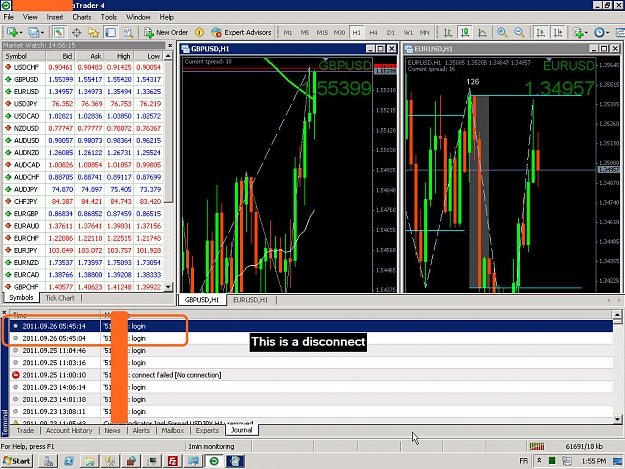Select the H1 timeframe button
The width and height of the screenshot is (625, 469).
(356, 33)
